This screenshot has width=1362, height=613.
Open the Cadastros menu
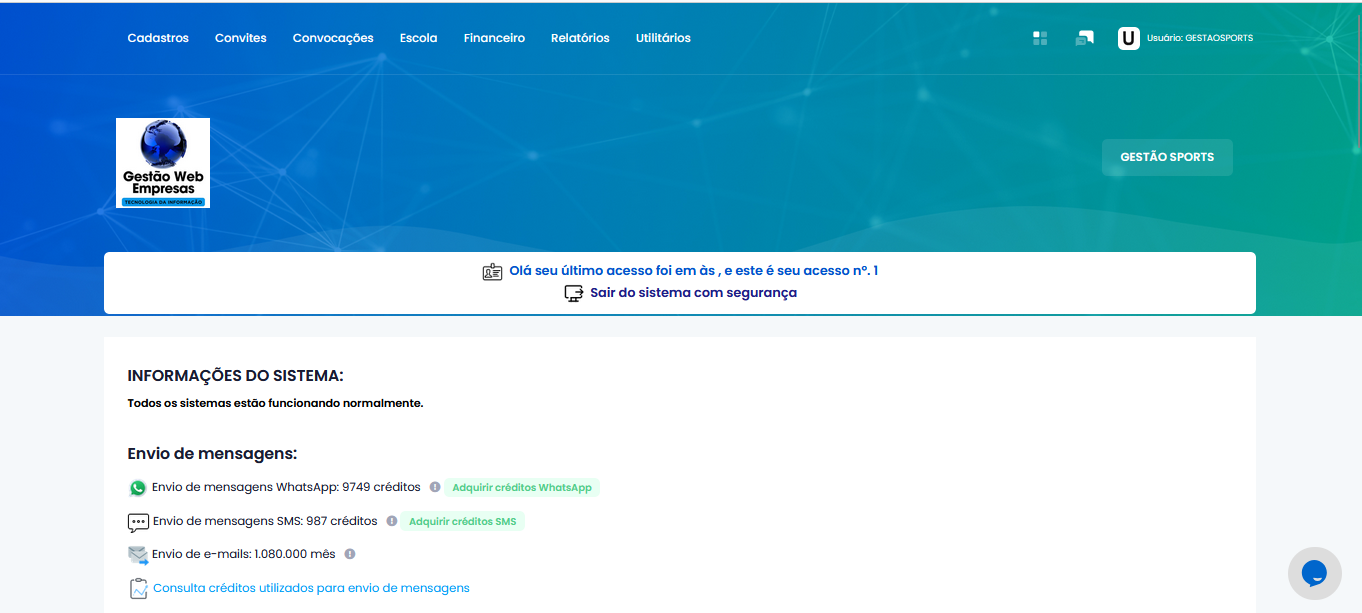click(x=158, y=38)
